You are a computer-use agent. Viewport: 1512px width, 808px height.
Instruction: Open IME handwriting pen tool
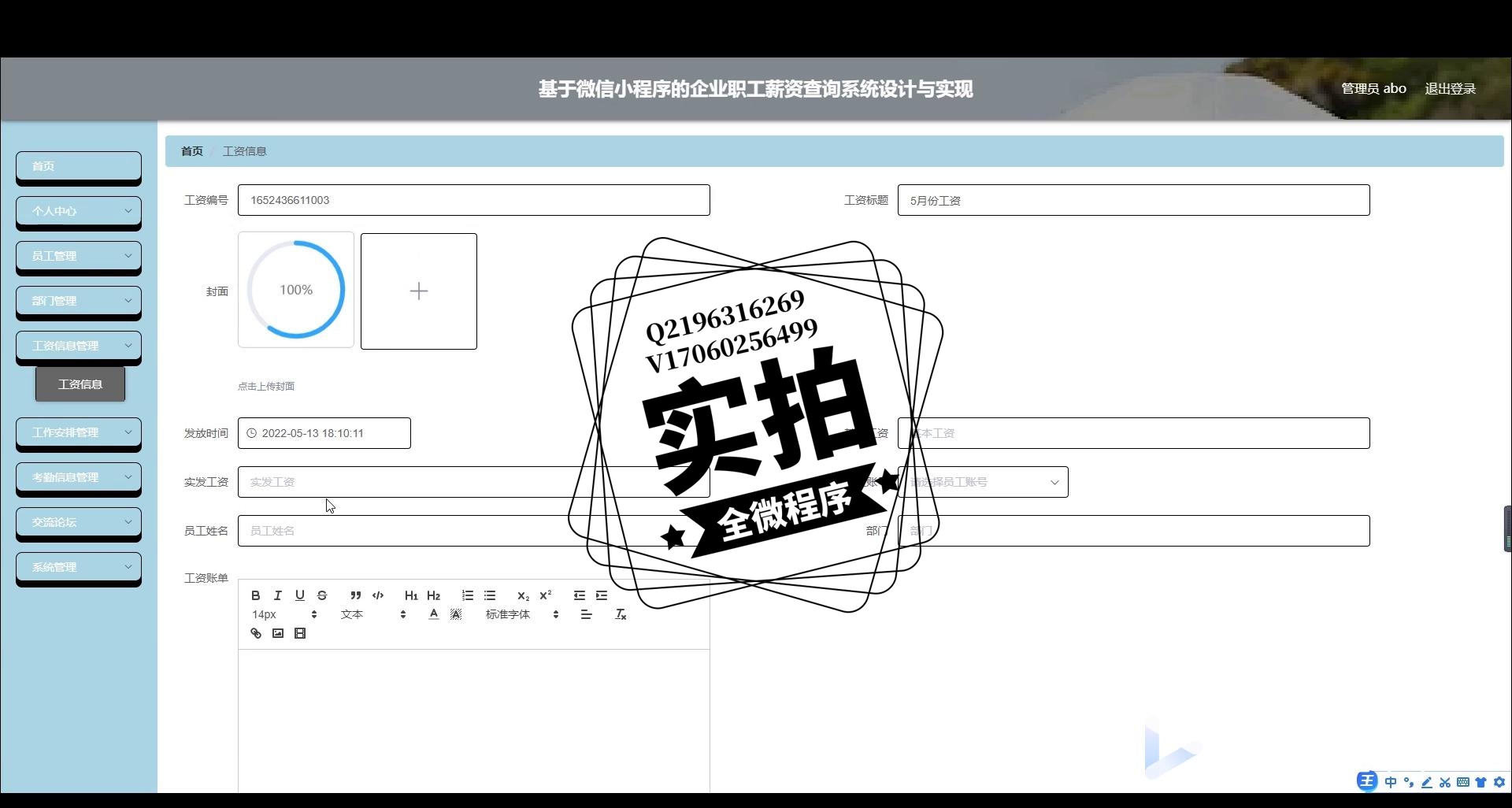pyautogui.click(x=1426, y=782)
